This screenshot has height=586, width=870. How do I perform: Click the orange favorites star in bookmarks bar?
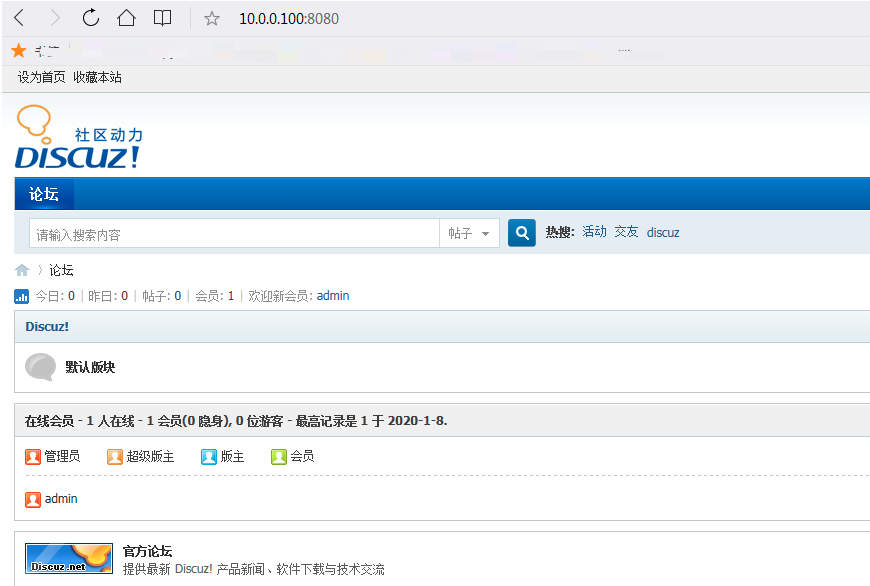point(19,50)
